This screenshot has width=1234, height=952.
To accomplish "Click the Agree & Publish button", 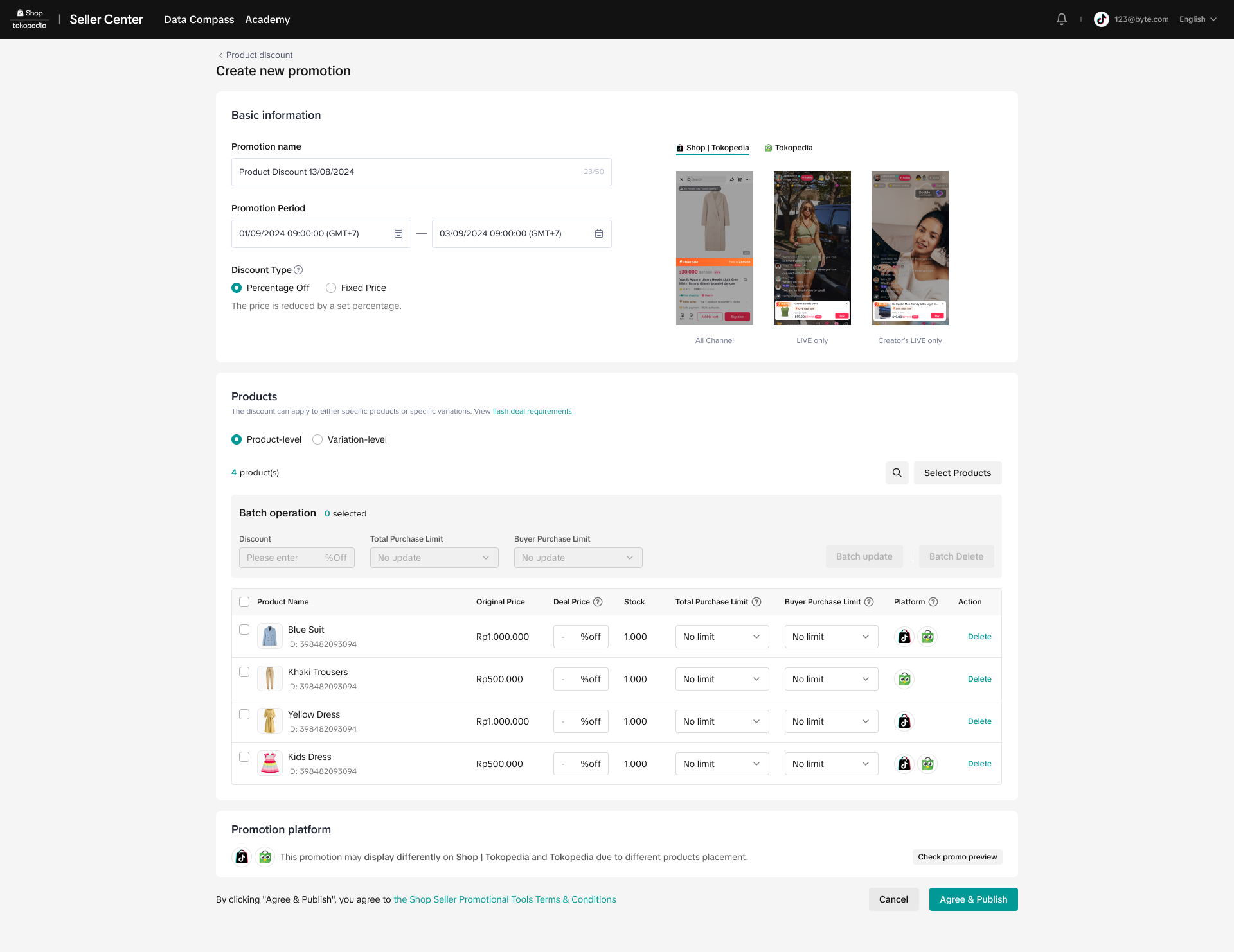I will [973, 899].
